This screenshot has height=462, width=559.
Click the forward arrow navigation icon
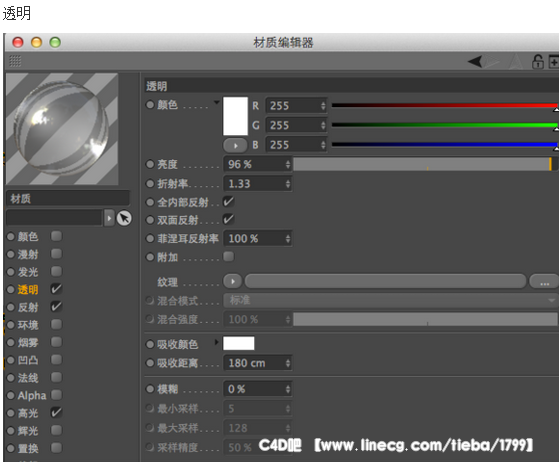[x=492, y=61]
